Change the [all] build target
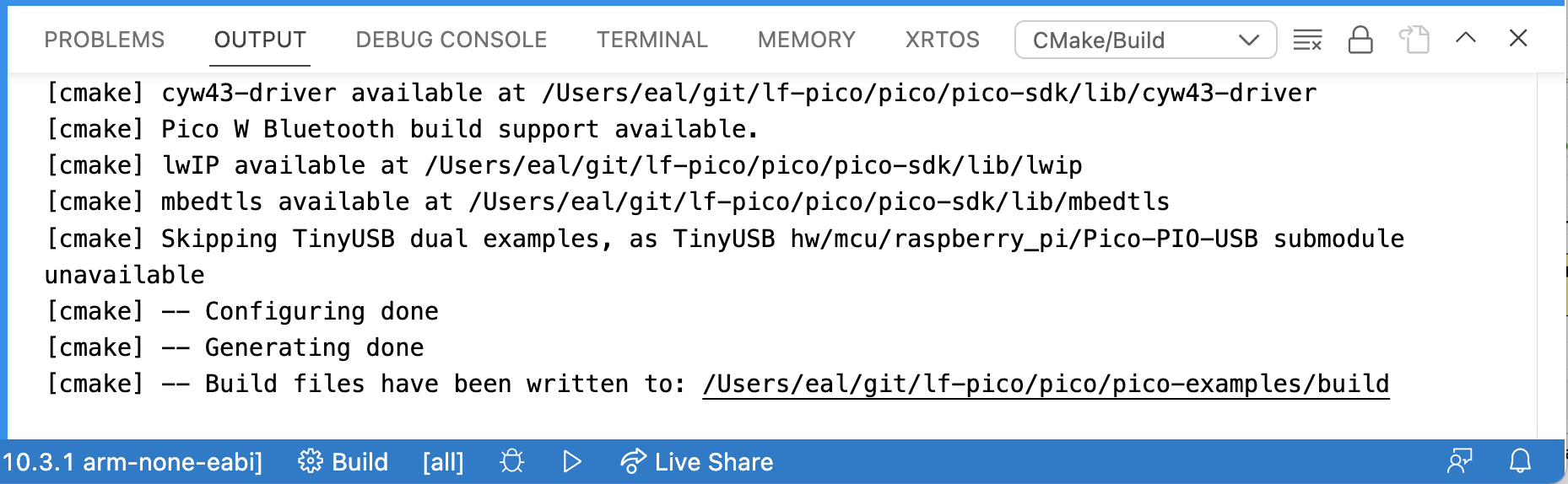Image resolution: width=1568 pixels, height=484 pixels. pyautogui.click(x=443, y=462)
